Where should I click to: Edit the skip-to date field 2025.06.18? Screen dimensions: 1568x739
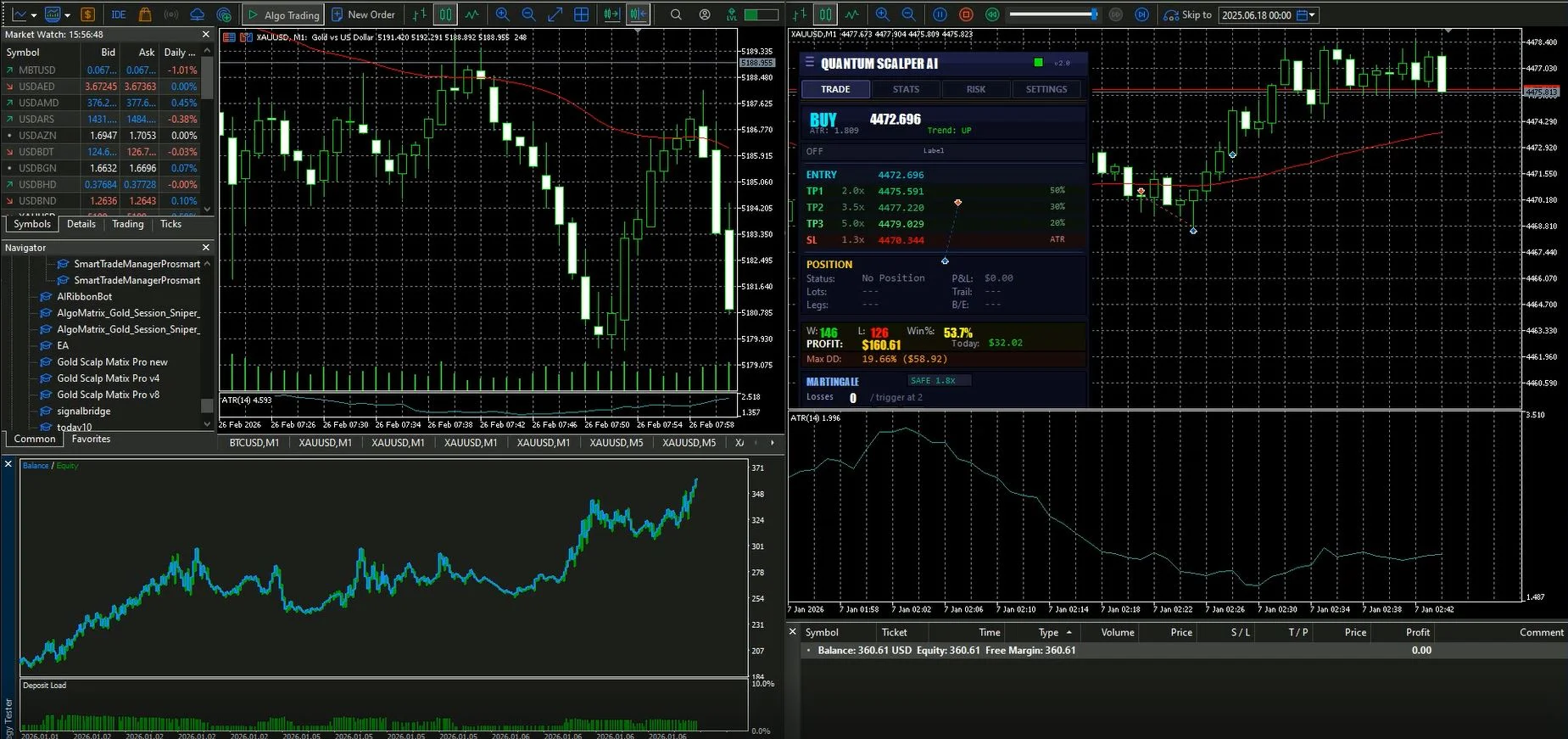click(x=1257, y=15)
